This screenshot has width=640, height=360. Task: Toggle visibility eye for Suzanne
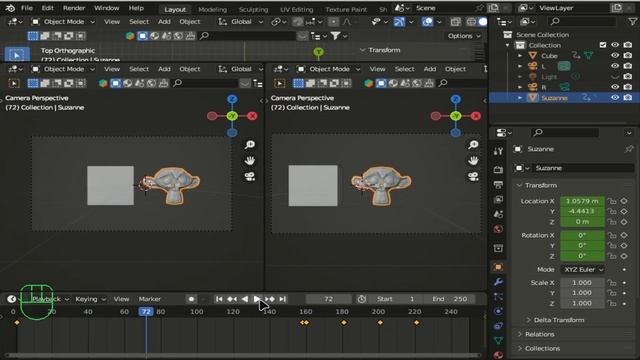[x=615, y=98]
